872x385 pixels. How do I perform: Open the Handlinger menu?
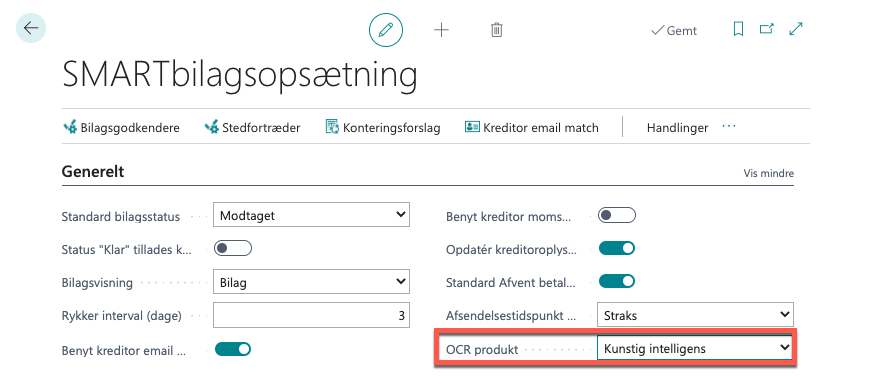click(x=677, y=128)
